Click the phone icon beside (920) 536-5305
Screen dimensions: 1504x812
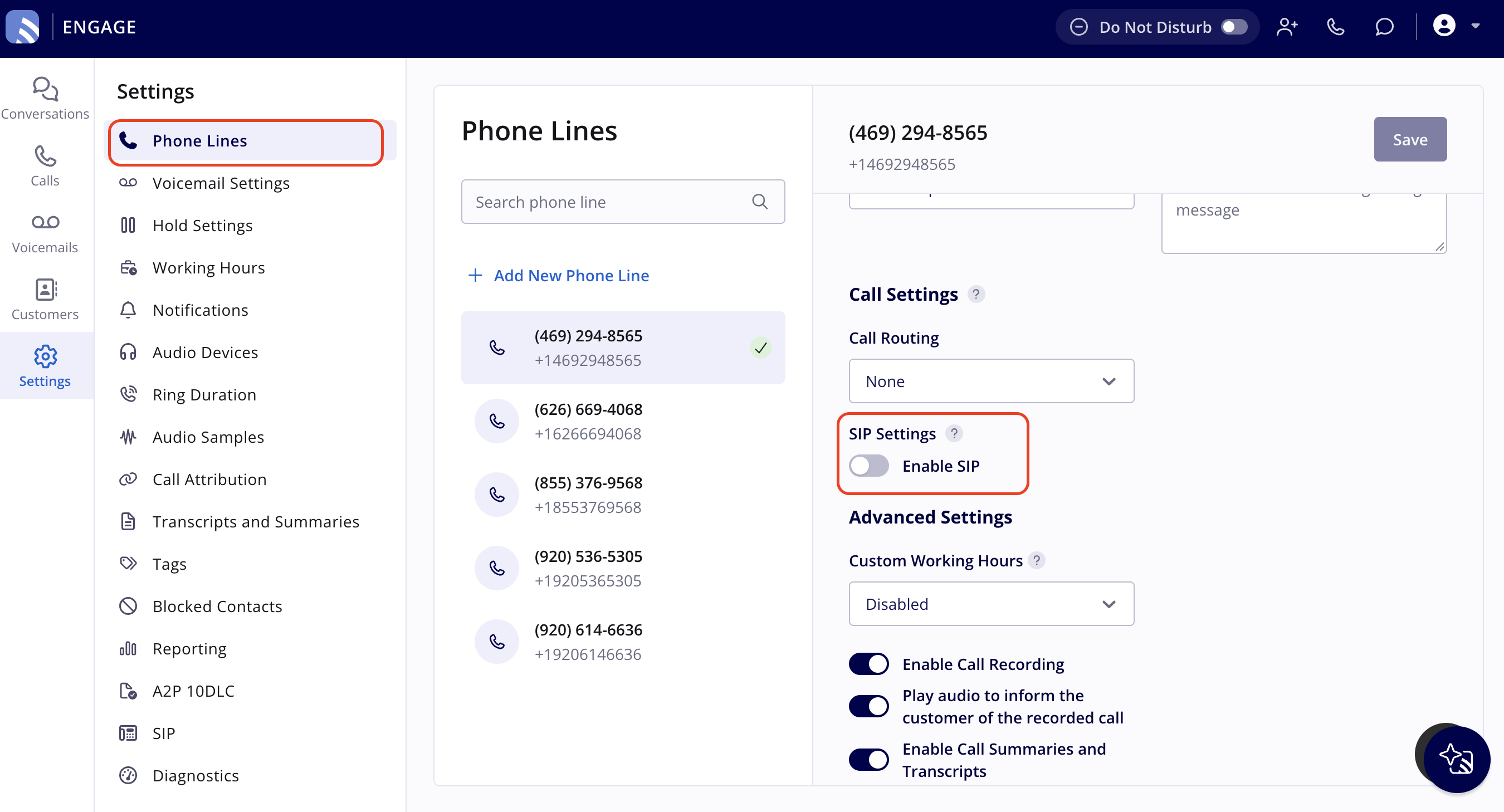coord(497,568)
